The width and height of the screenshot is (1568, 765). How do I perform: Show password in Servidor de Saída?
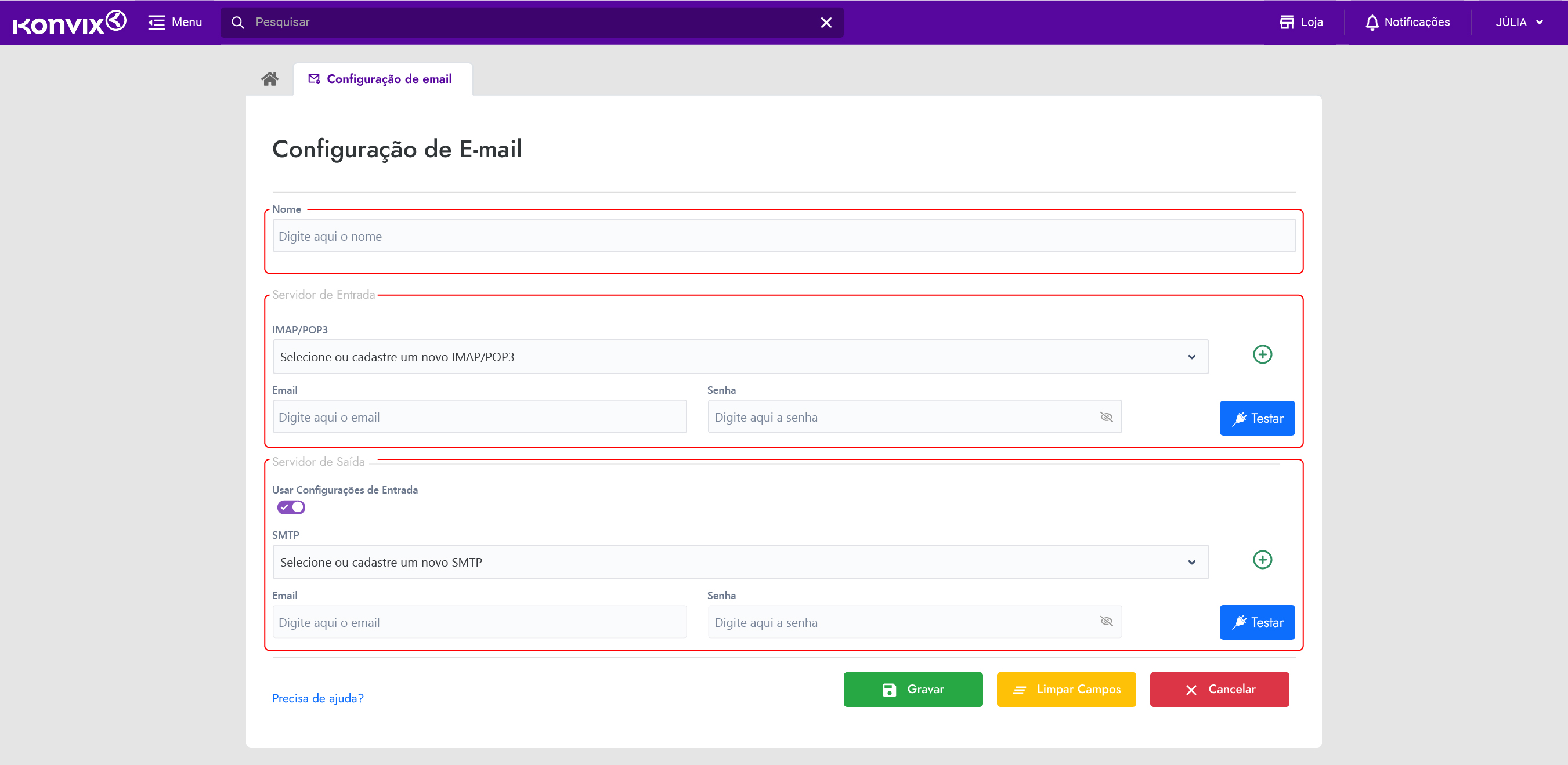pyautogui.click(x=1106, y=621)
